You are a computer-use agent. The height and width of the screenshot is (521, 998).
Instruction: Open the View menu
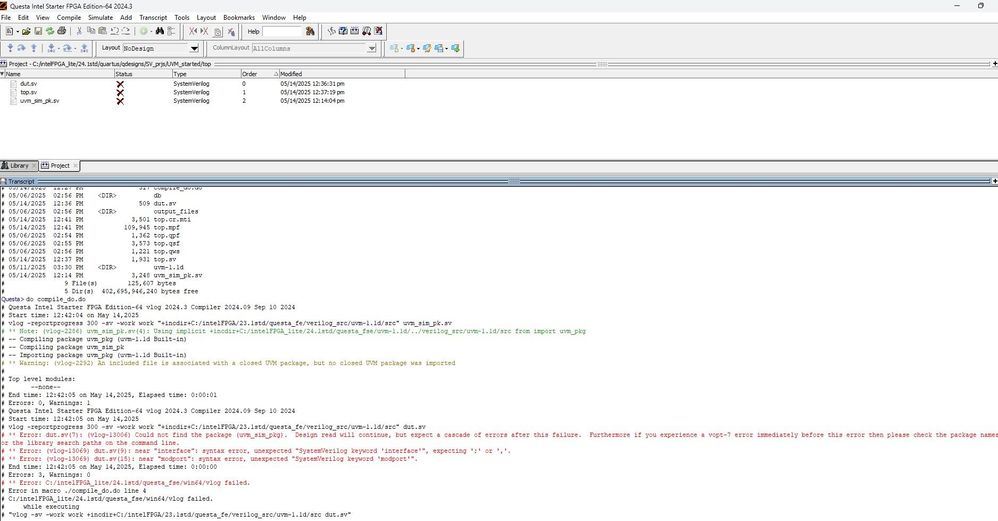(x=43, y=18)
